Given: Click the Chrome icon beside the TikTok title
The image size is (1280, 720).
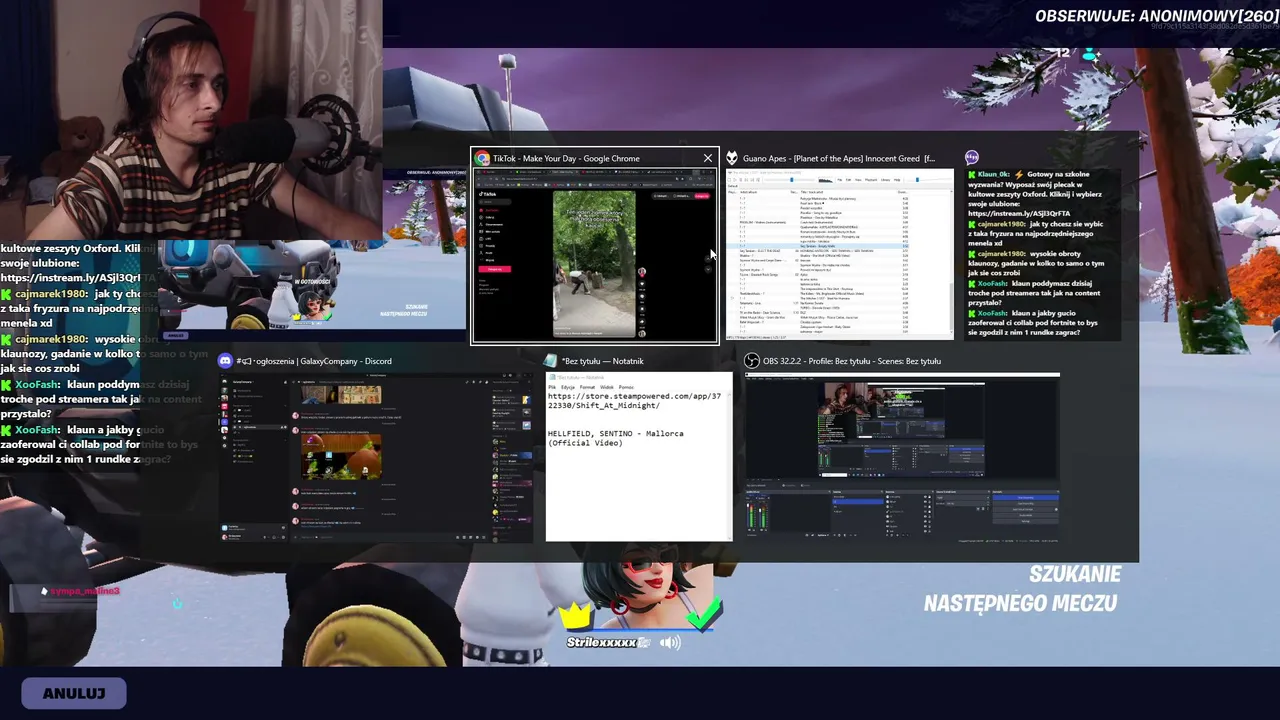Looking at the screenshot, I should point(482,158).
